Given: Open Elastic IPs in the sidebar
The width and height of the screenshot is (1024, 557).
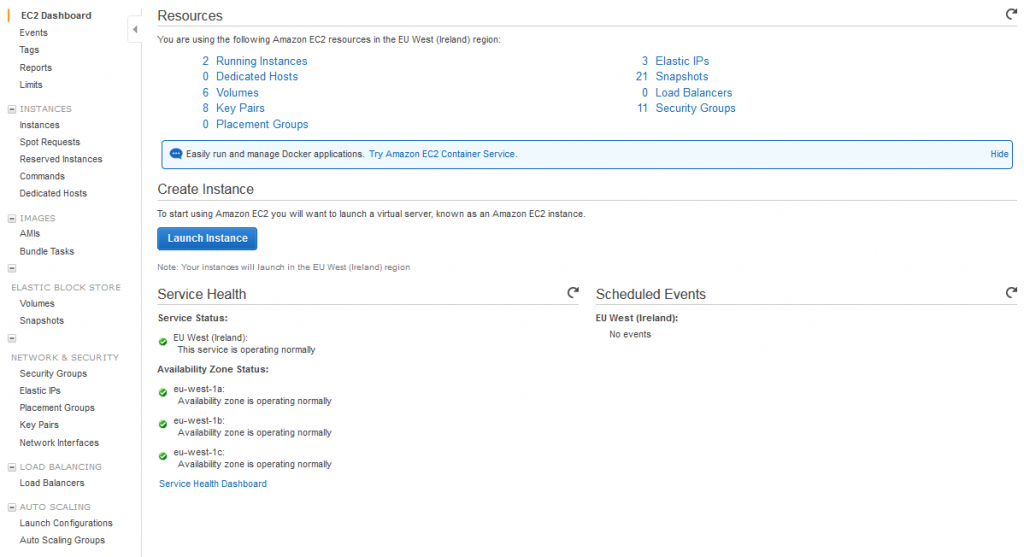Looking at the screenshot, I should coord(40,390).
